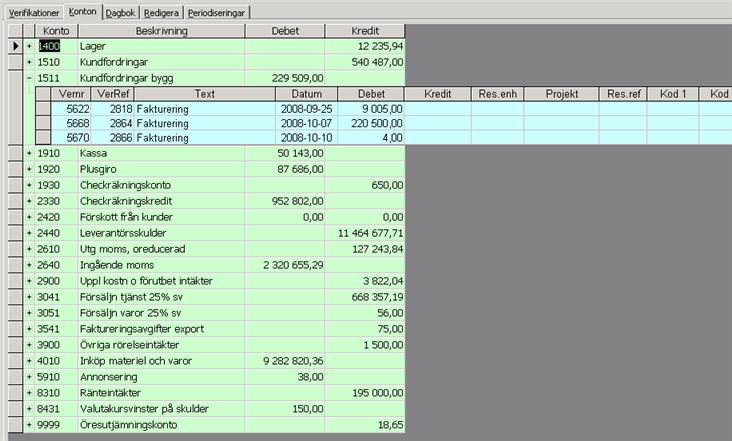Click the row selector for account 1400

[x=15, y=46]
